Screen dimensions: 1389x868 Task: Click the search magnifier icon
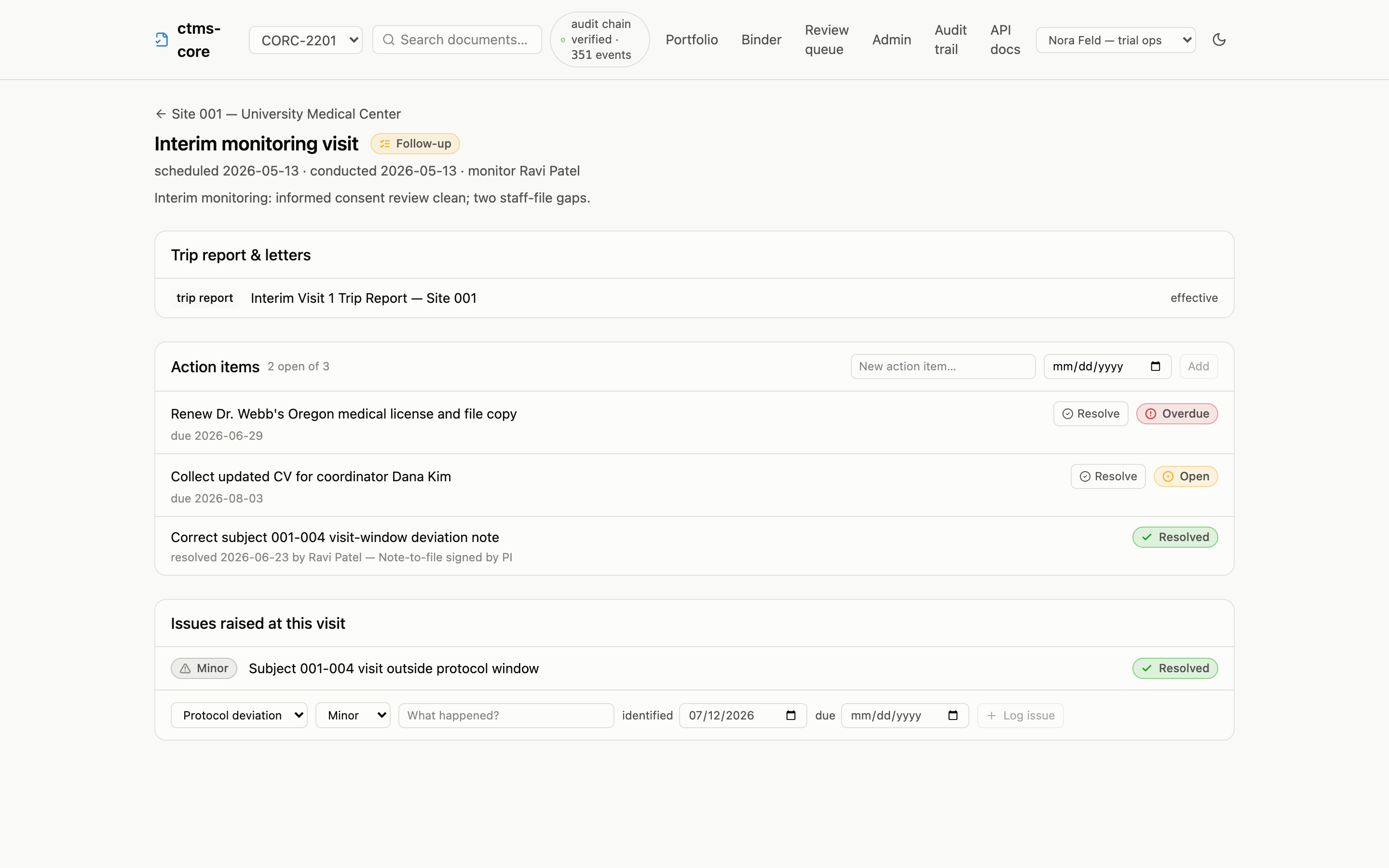click(x=389, y=40)
